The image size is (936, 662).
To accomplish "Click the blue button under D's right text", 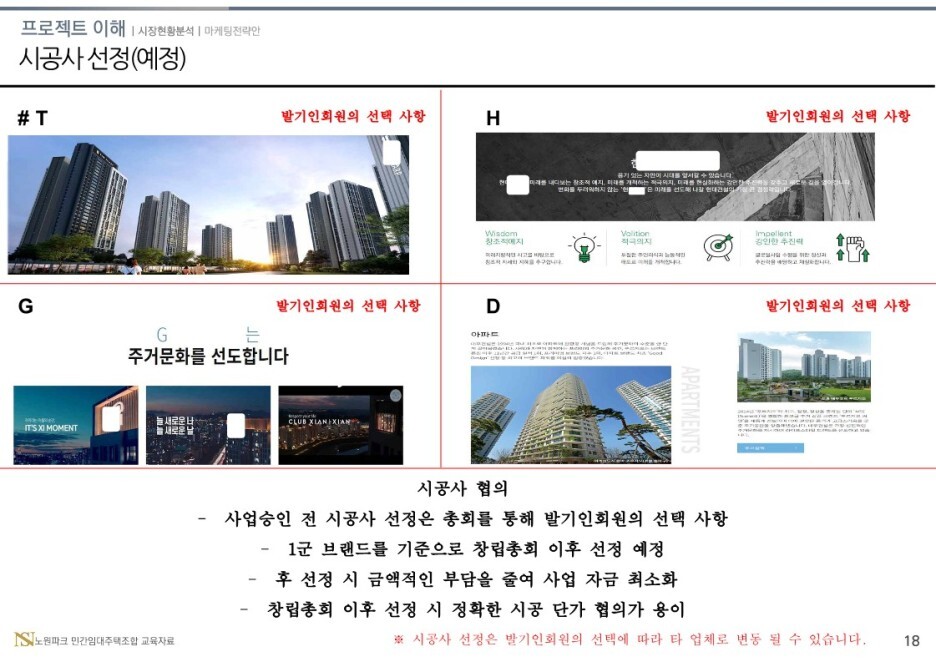I will pyautogui.click(x=770, y=448).
